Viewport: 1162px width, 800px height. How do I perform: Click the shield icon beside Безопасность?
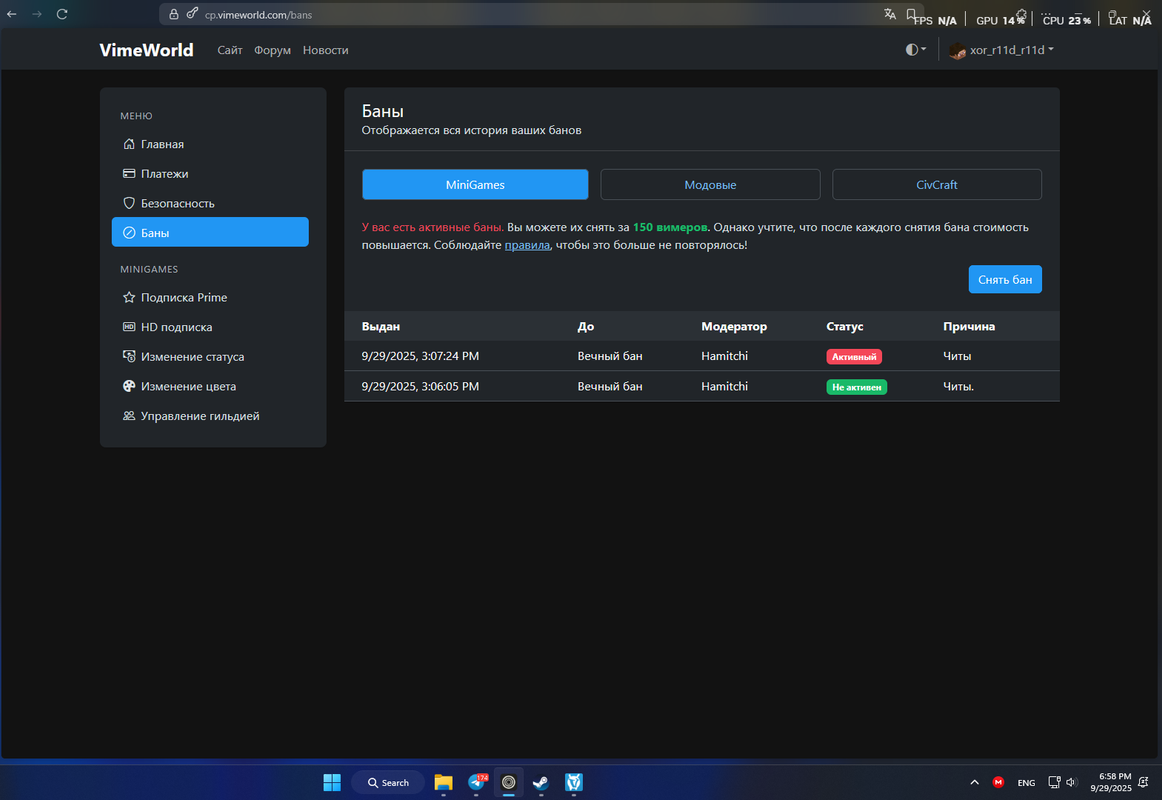coord(129,203)
